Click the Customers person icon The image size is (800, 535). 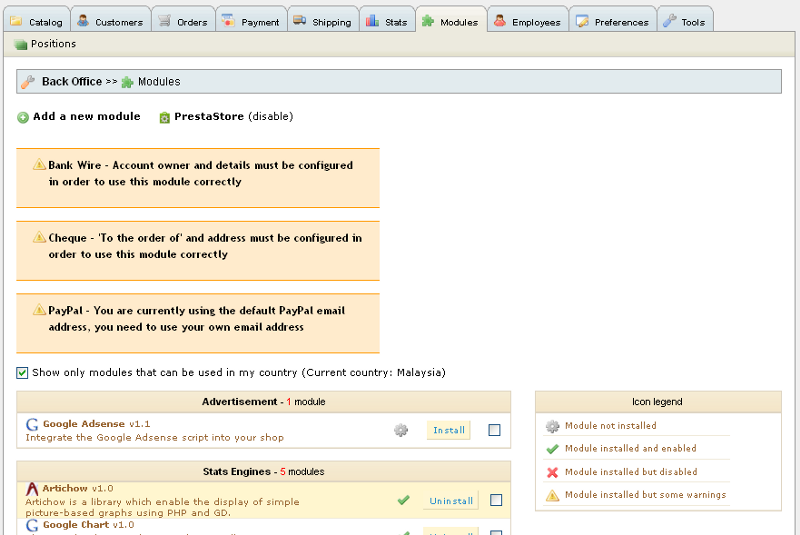(83, 21)
